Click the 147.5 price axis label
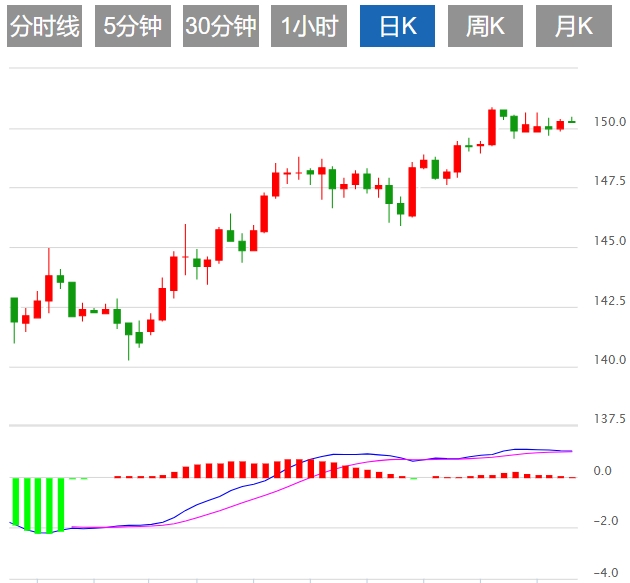The width and height of the screenshot is (630, 583). click(610, 181)
